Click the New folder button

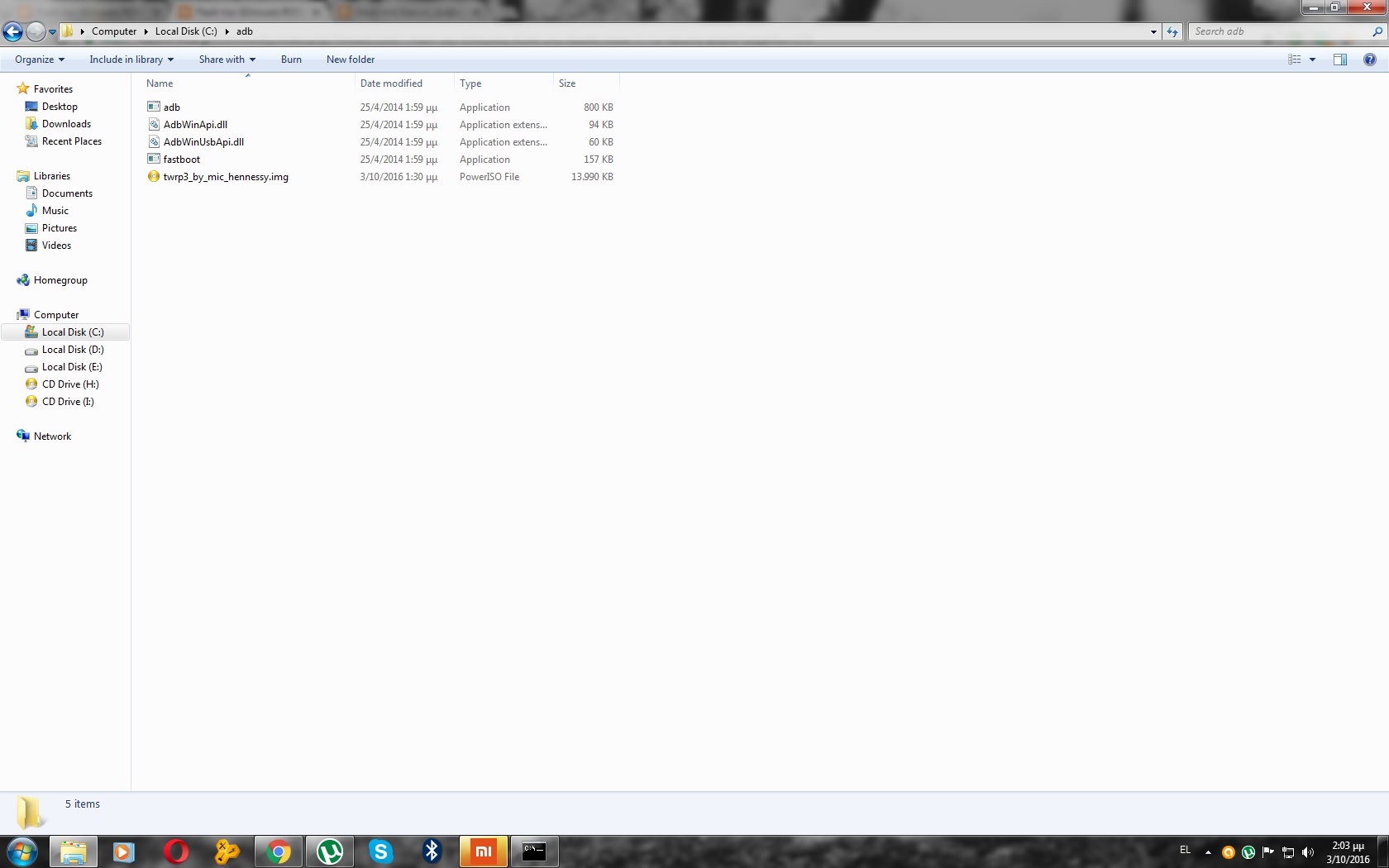(351, 60)
